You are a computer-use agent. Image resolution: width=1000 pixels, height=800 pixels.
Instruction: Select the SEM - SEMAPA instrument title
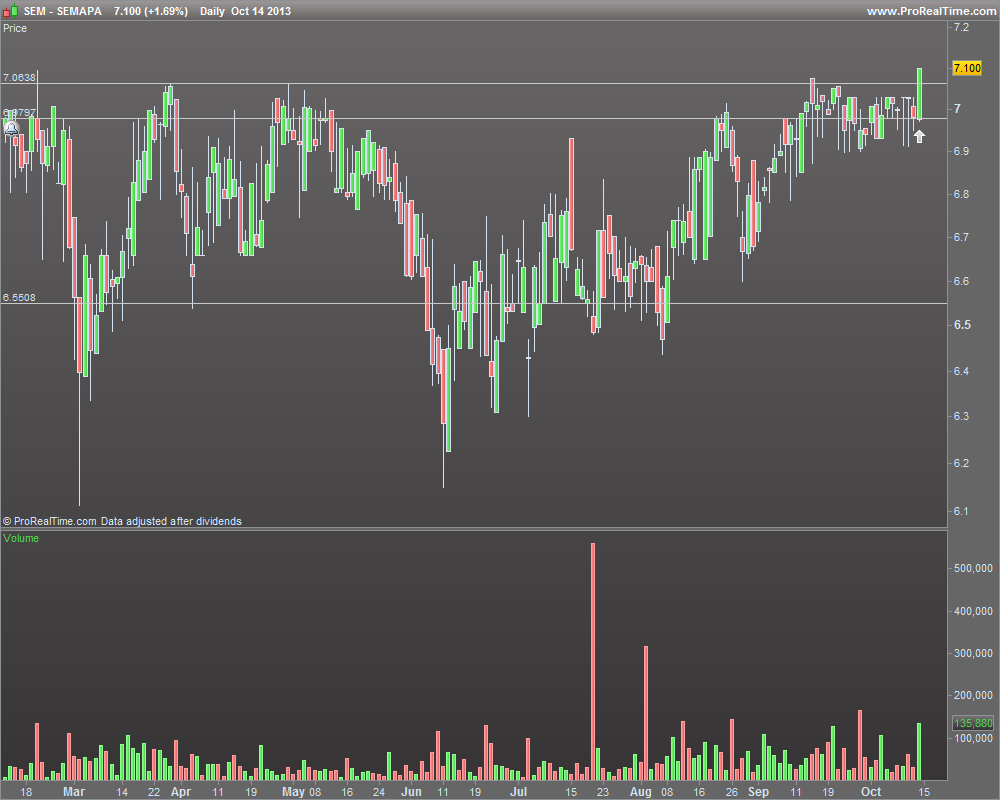click(x=63, y=11)
